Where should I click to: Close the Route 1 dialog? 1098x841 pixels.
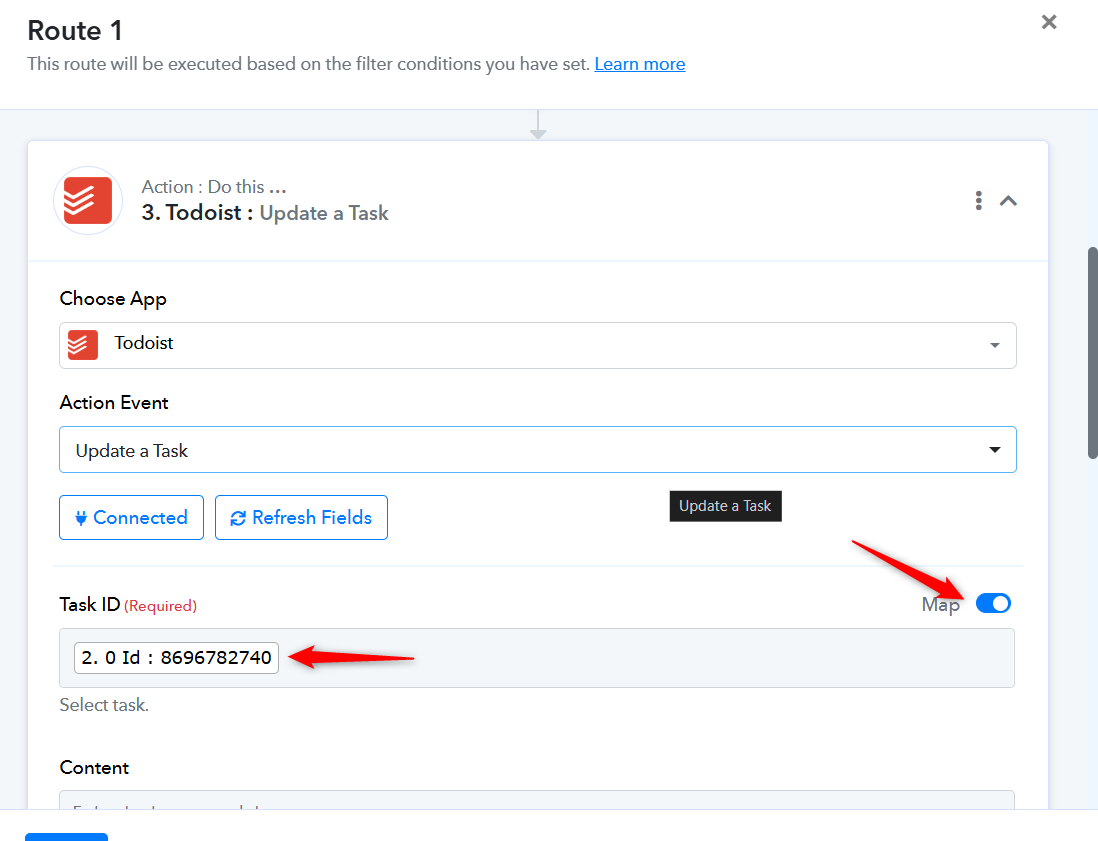pos(1048,22)
